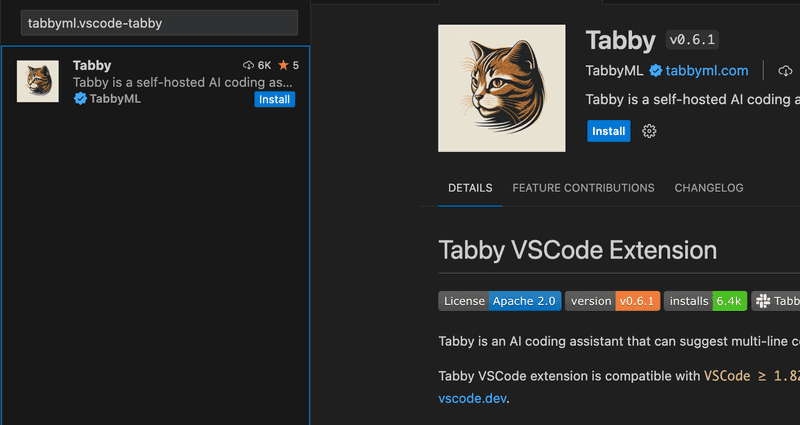Click the star rating in Tabby list entry
Image resolution: width=800 pixels, height=425 pixels.
[289, 65]
